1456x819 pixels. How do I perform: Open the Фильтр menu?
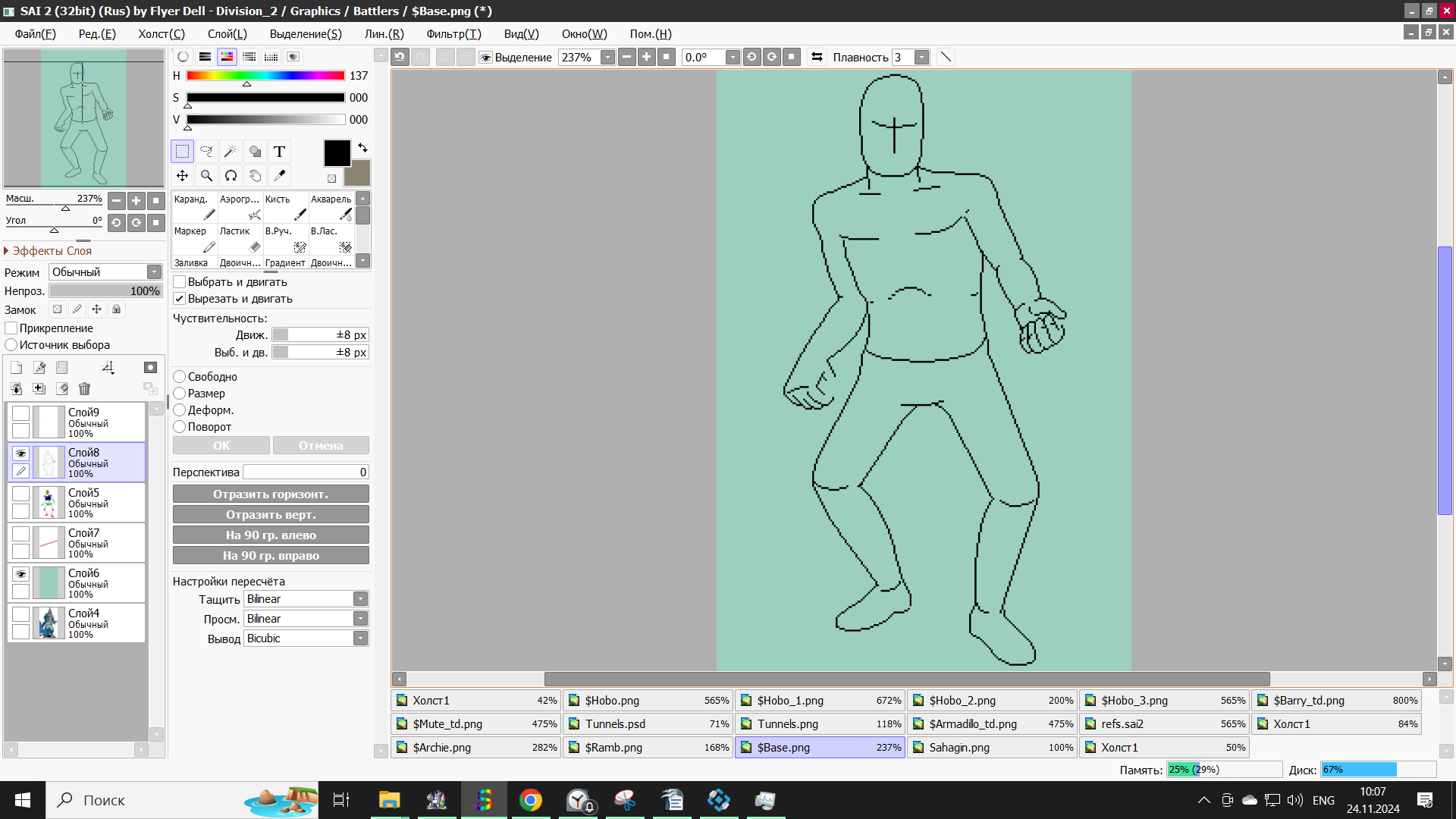point(453,34)
